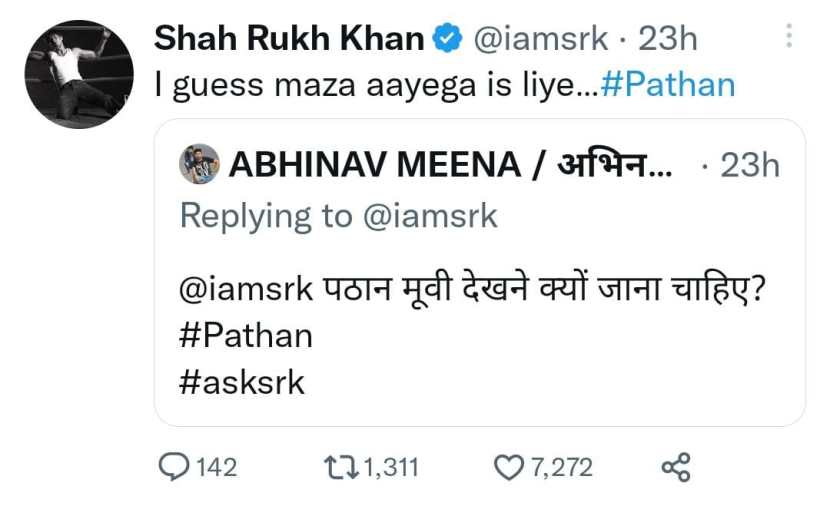Open the three-dot more options menu
830x506 pixels.
(790, 37)
